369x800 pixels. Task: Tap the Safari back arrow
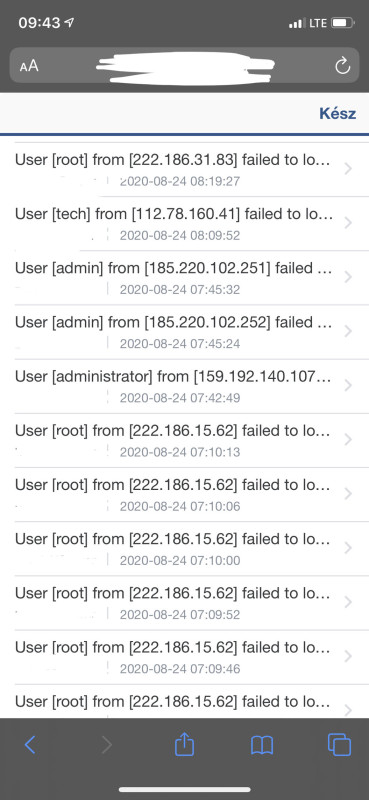click(30, 745)
